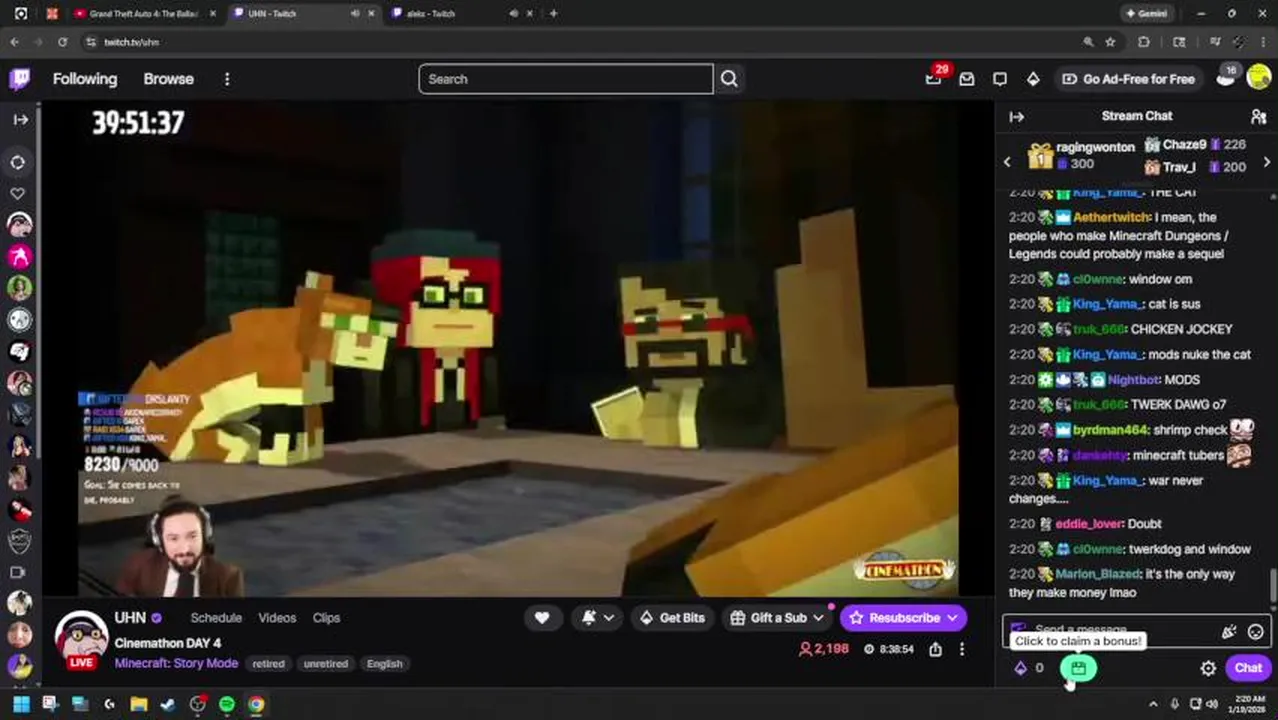Open the Following page
This screenshot has width=1278, height=720.
point(85,79)
